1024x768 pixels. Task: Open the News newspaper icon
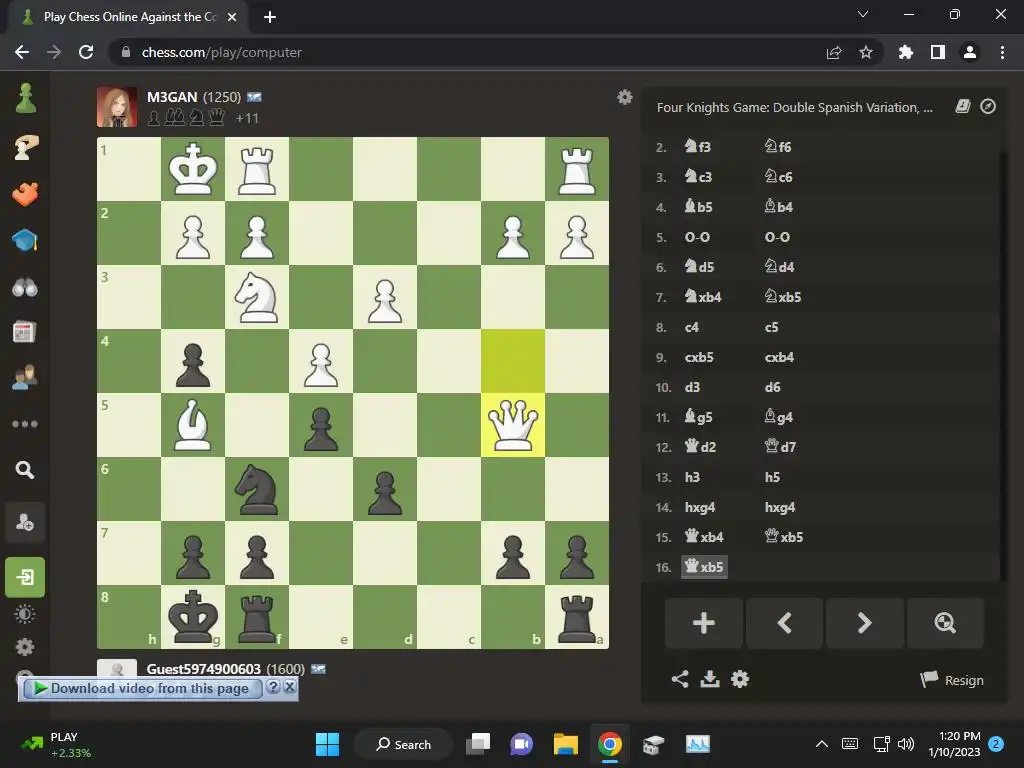[x=25, y=332]
